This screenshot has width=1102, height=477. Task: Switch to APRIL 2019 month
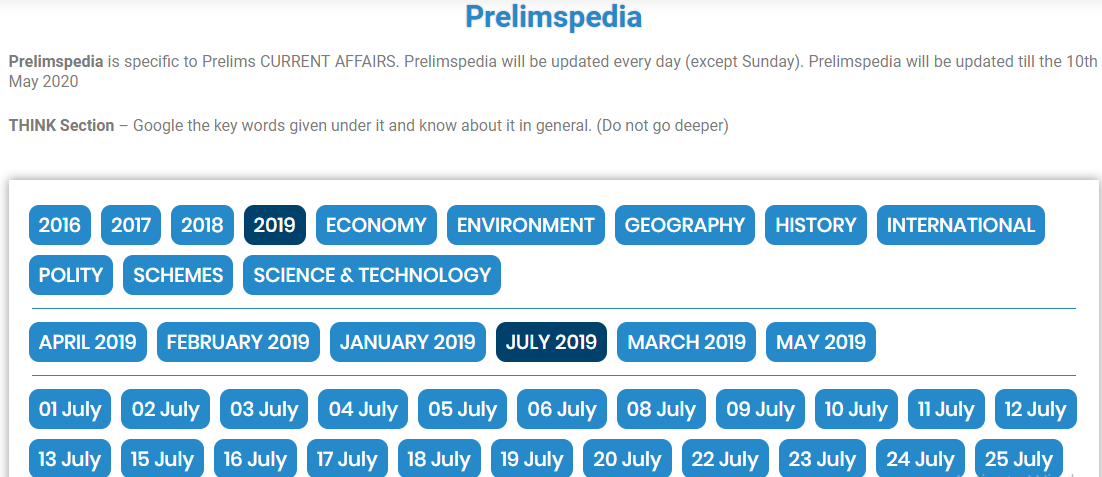pyautogui.click(x=88, y=342)
